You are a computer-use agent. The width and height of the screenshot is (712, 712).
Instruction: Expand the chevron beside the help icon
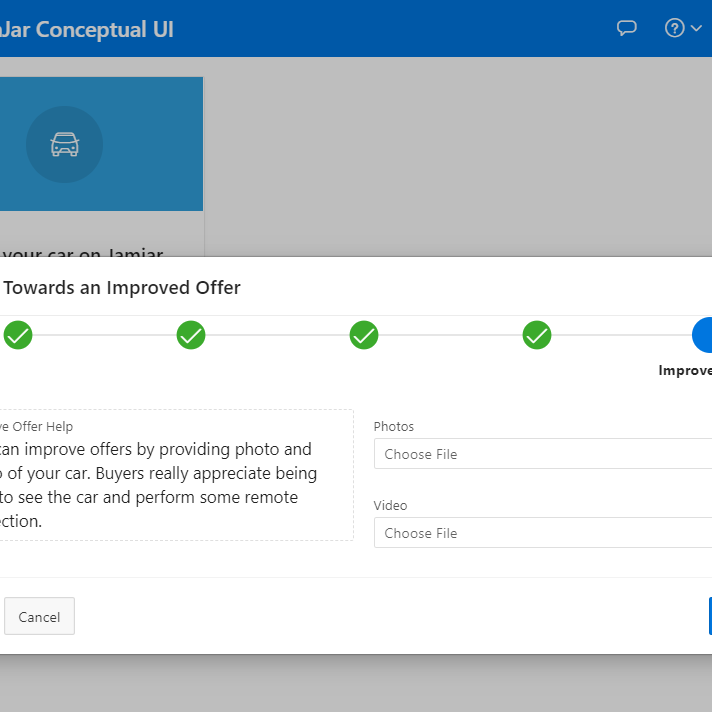click(697, 29)
